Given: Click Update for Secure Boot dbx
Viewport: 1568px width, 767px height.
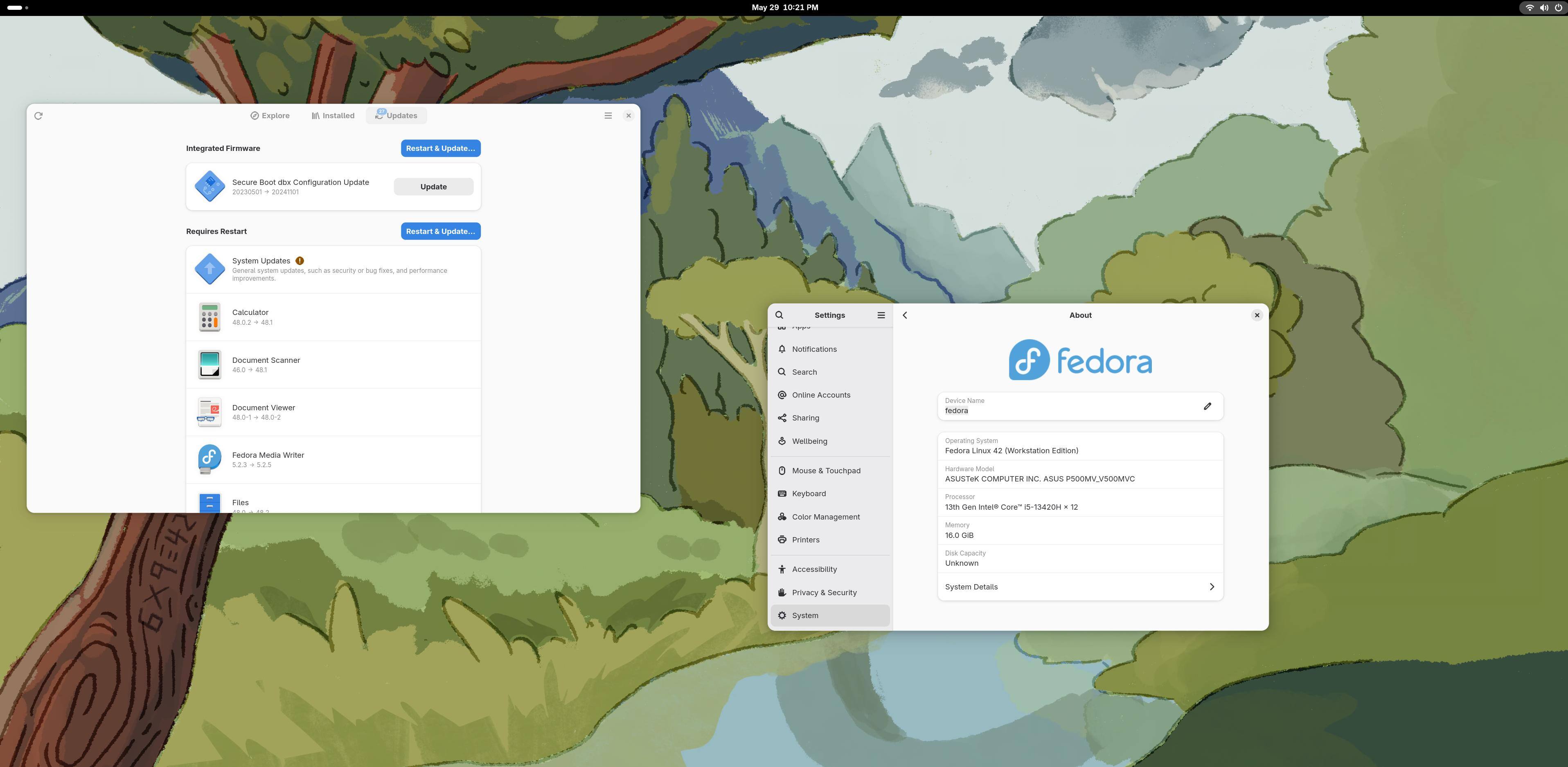Looking at the screenshot, I should click(x=433, y=187).
